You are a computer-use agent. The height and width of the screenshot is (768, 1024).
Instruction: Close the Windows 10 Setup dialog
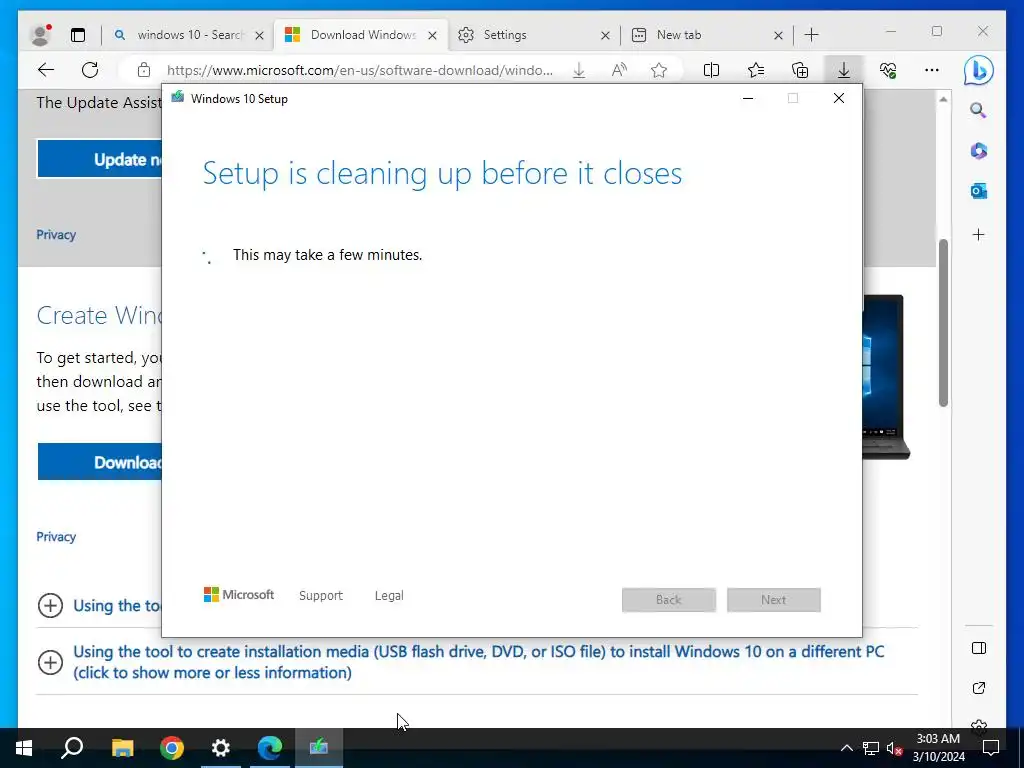click(839, 99)
